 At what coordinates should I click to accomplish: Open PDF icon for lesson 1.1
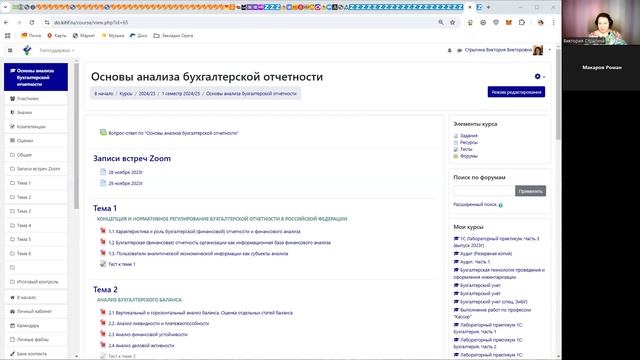tap(103, 231)
